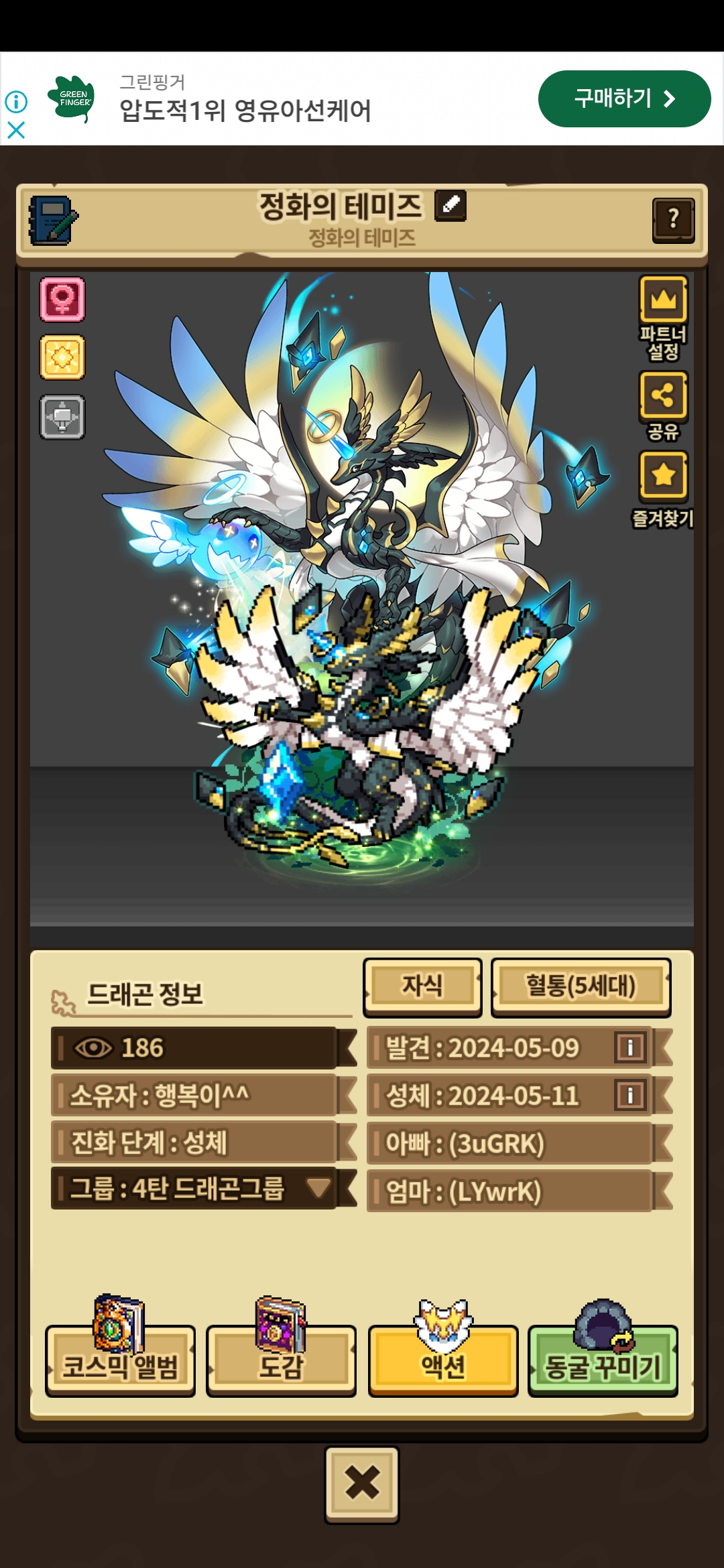Open 코스믹 앨범 button
This screenshot has width=724, height=1568.
click(120, 1359)
